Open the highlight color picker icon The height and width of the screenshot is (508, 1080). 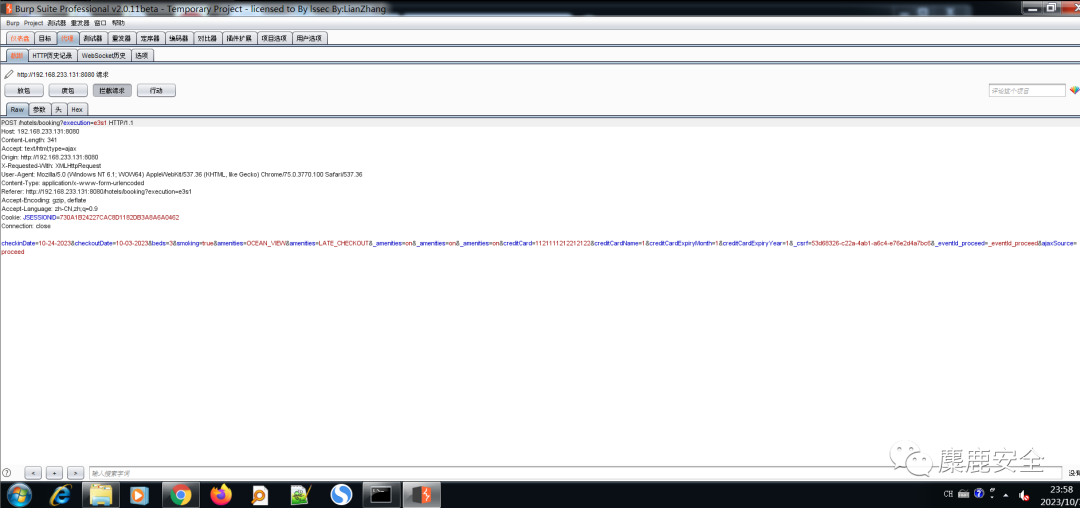1074,90
